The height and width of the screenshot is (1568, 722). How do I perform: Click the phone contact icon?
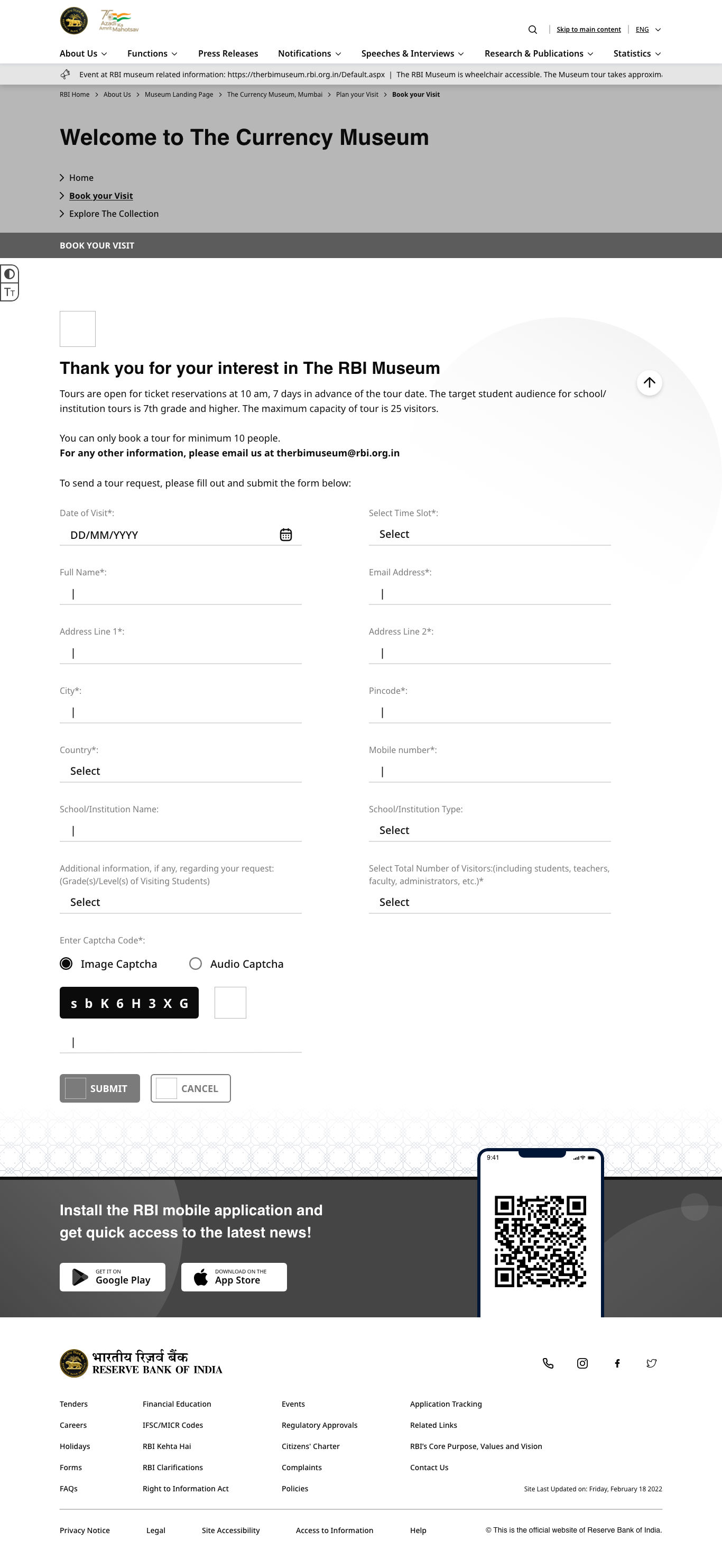pos(548,1363)
